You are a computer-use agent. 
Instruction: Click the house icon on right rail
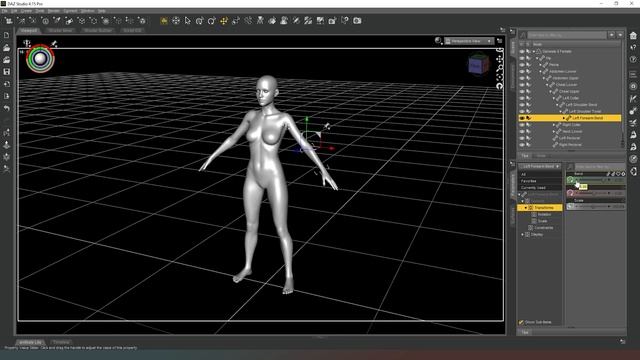point(633,36)
